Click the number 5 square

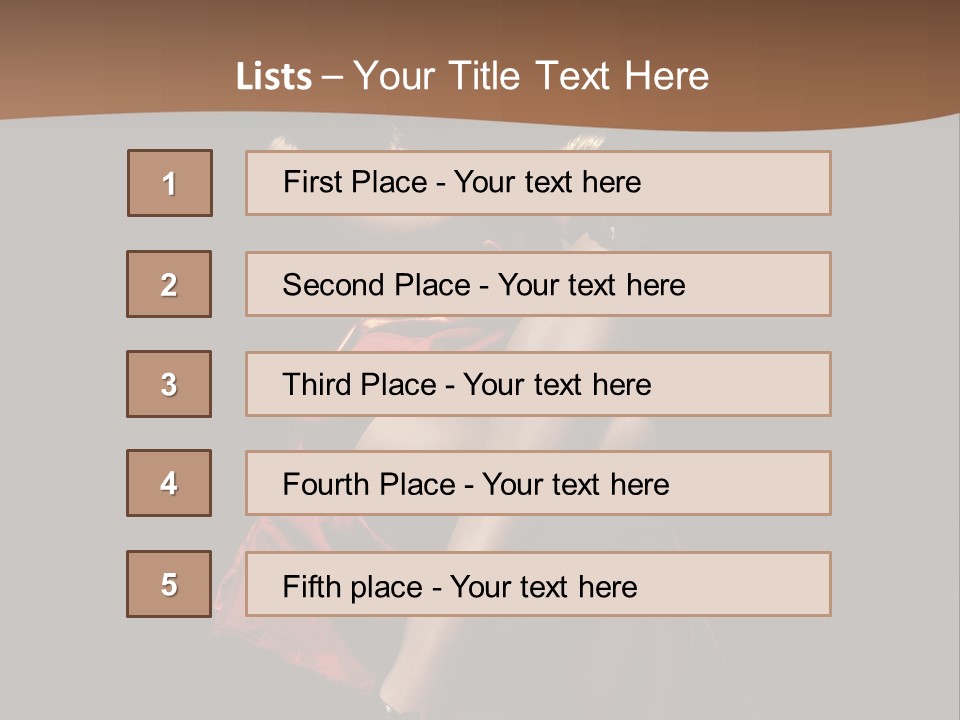(169, 584)
